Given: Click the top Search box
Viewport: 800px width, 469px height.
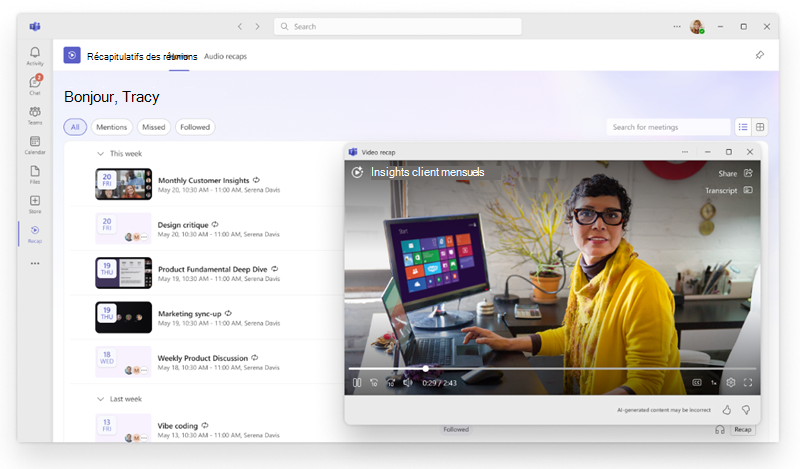Looking at the screenshot, I should 397,27.
